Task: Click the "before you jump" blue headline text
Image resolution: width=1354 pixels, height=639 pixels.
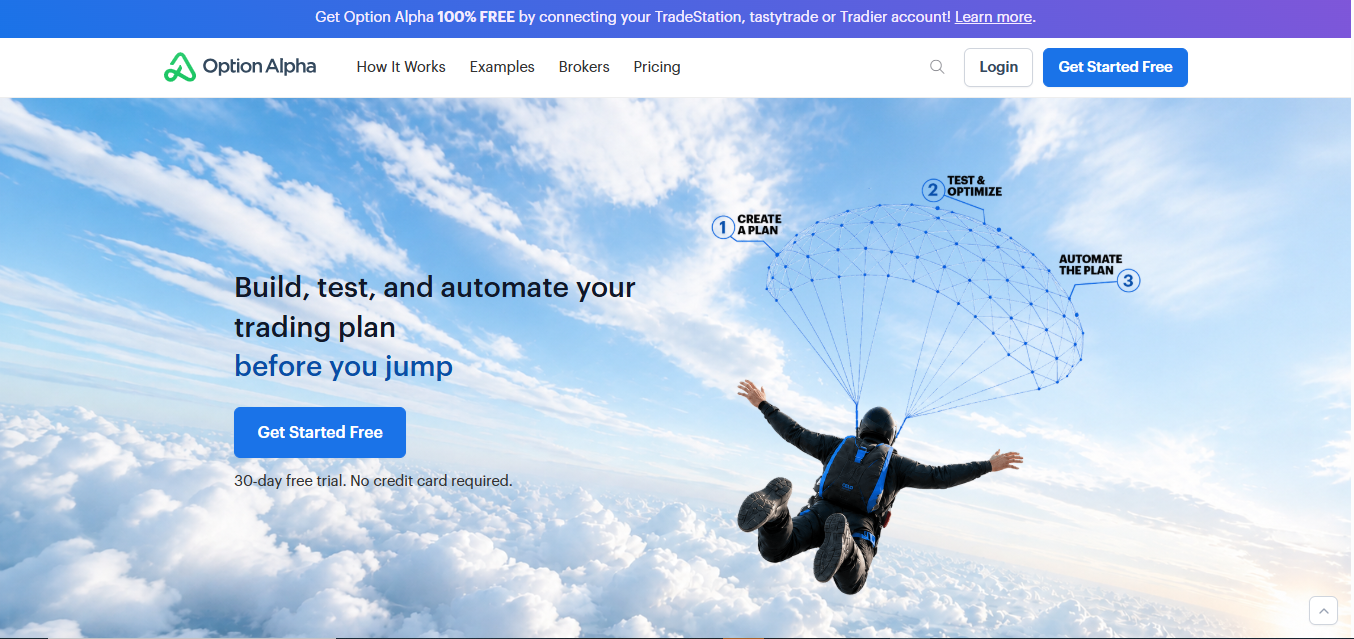Action: [x=343, y=367]
